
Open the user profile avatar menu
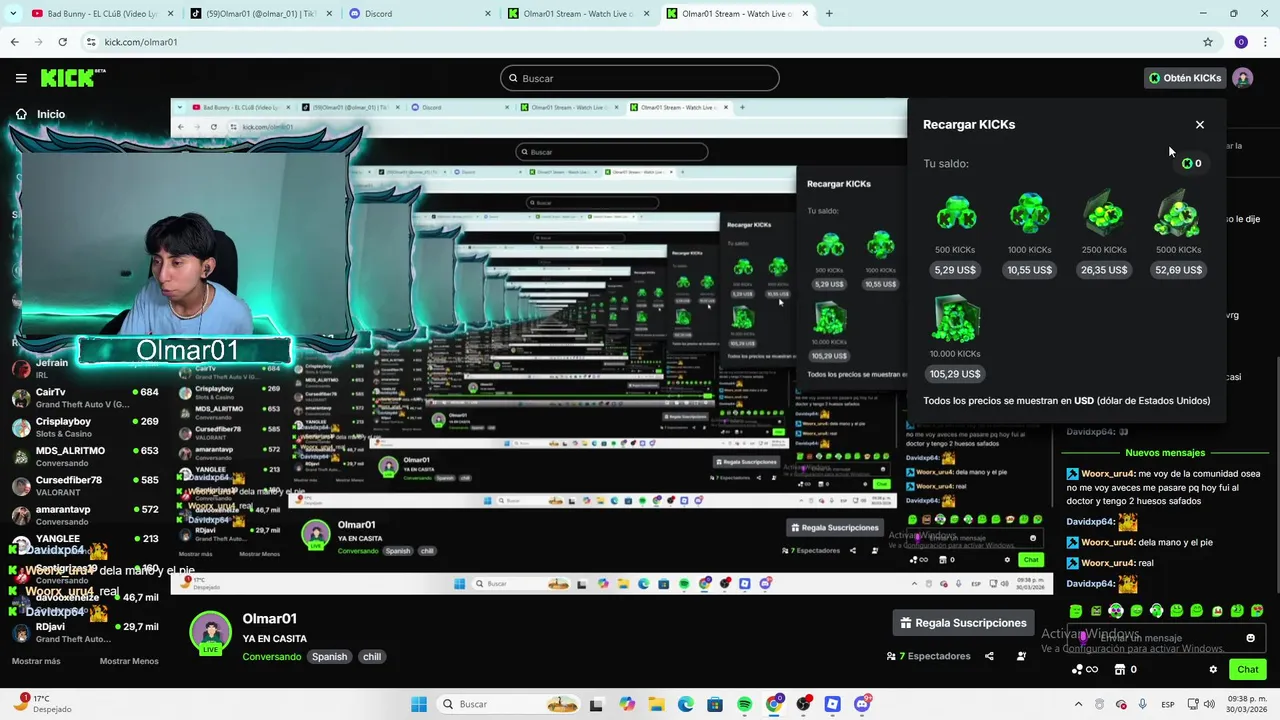pos(1242,78)
